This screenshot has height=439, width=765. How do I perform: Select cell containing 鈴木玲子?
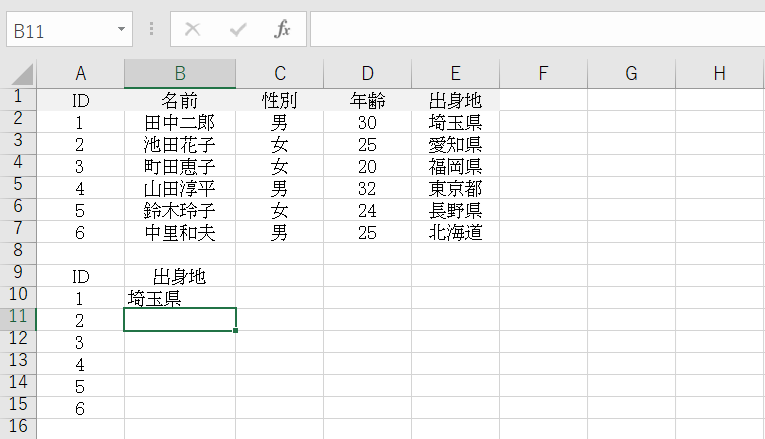click(x=180, y=210)
